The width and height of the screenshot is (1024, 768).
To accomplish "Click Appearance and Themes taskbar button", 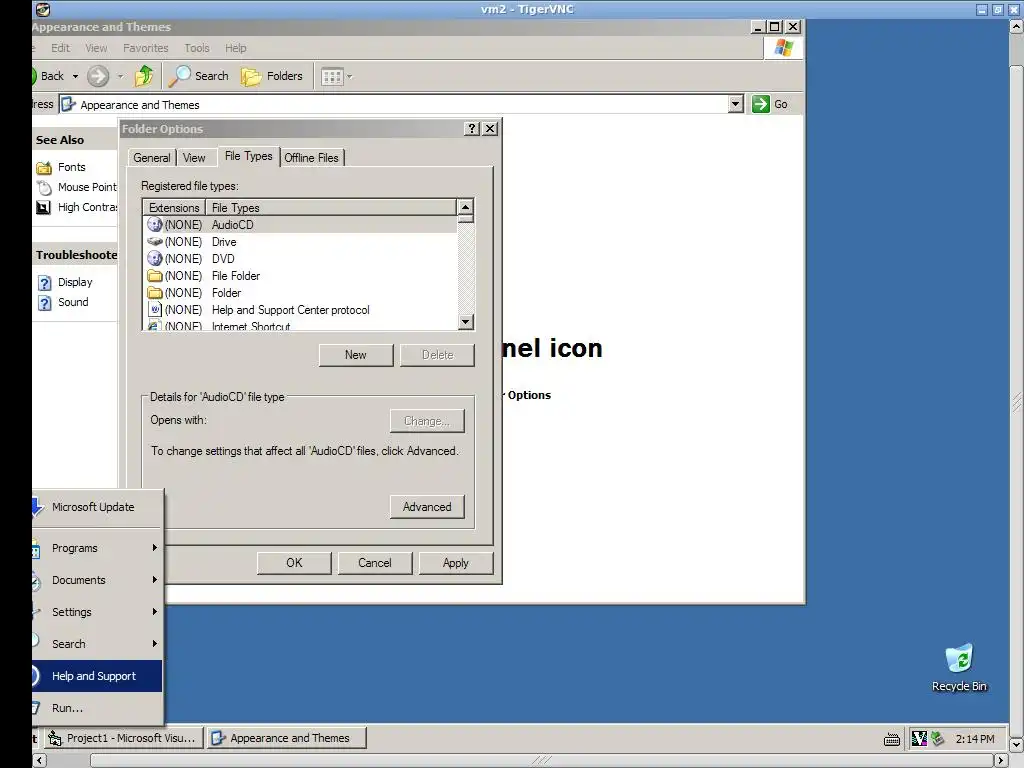I will coord(287,738).
